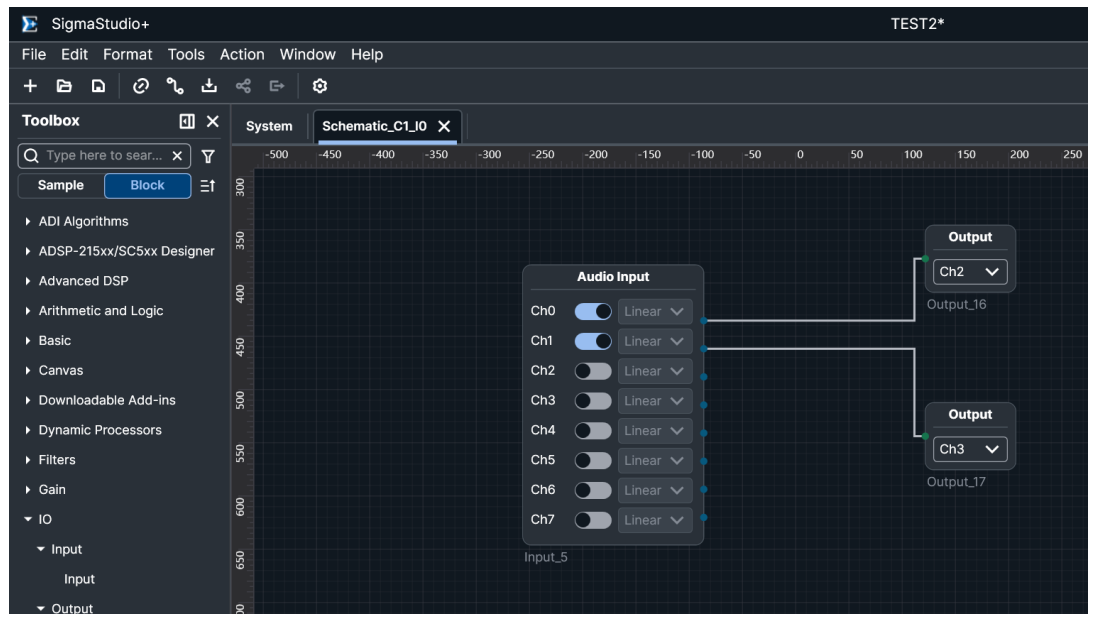Click the download toolbar icon
The width and height of the screenshot is (1098, 621).
[209, 86]
